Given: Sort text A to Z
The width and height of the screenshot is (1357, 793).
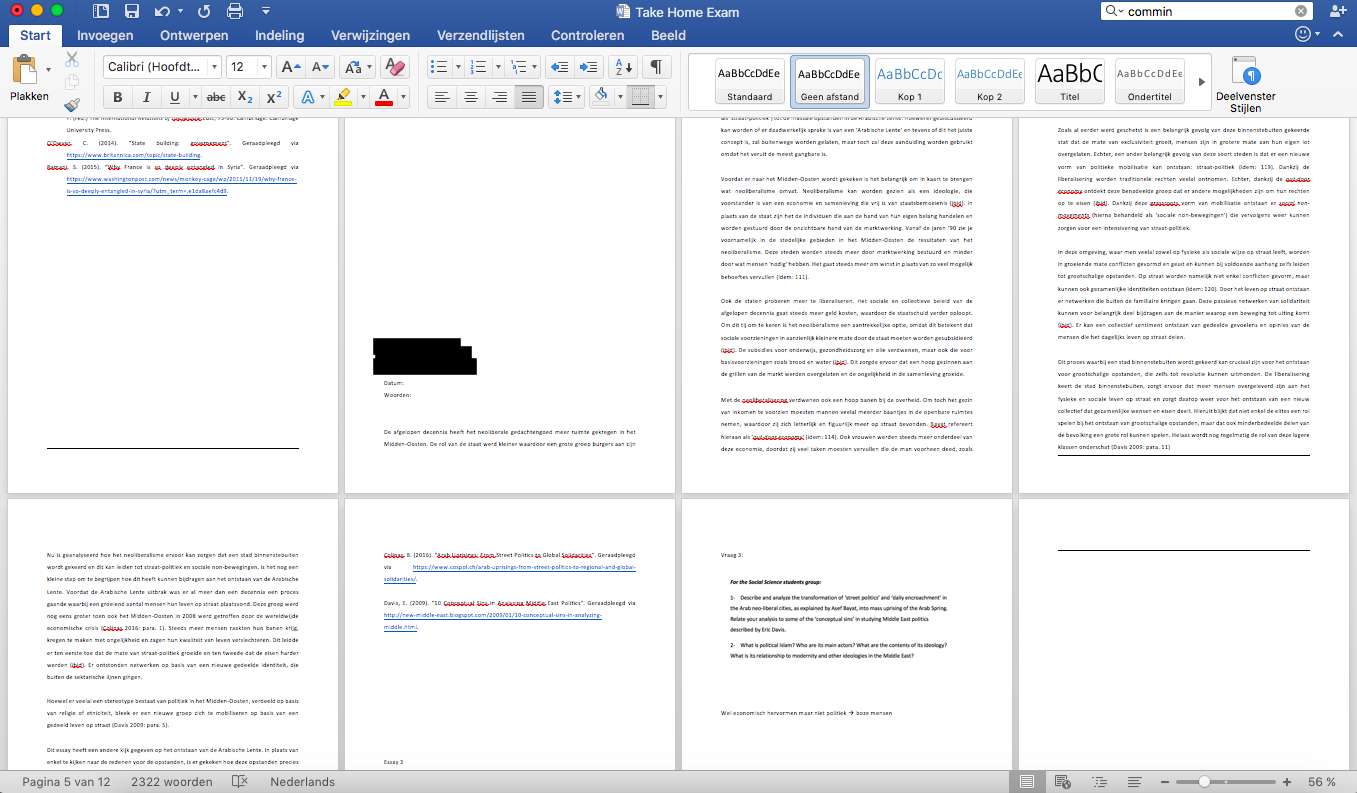Looking at the screenshot, I should 622,67.
